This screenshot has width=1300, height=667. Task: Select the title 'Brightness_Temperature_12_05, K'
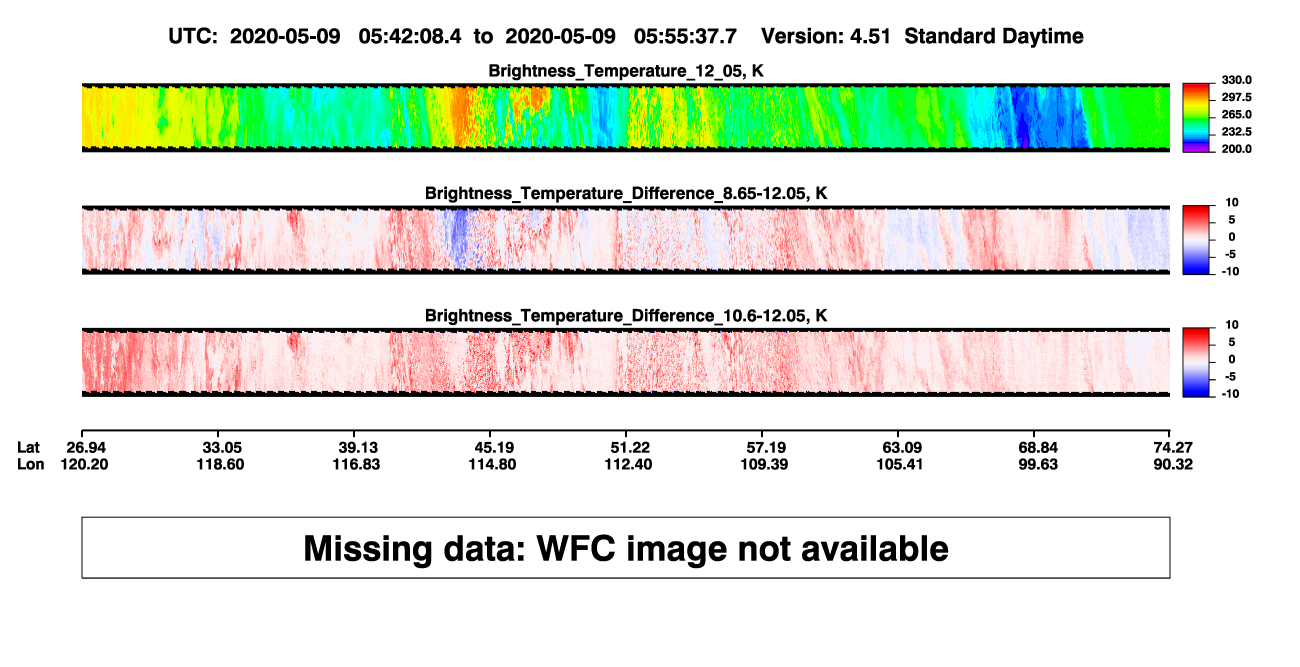coord(626,71)
